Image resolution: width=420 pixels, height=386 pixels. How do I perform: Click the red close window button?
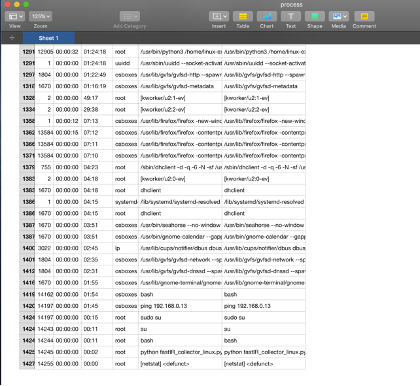pyautogui.click(x=7, y=4)
